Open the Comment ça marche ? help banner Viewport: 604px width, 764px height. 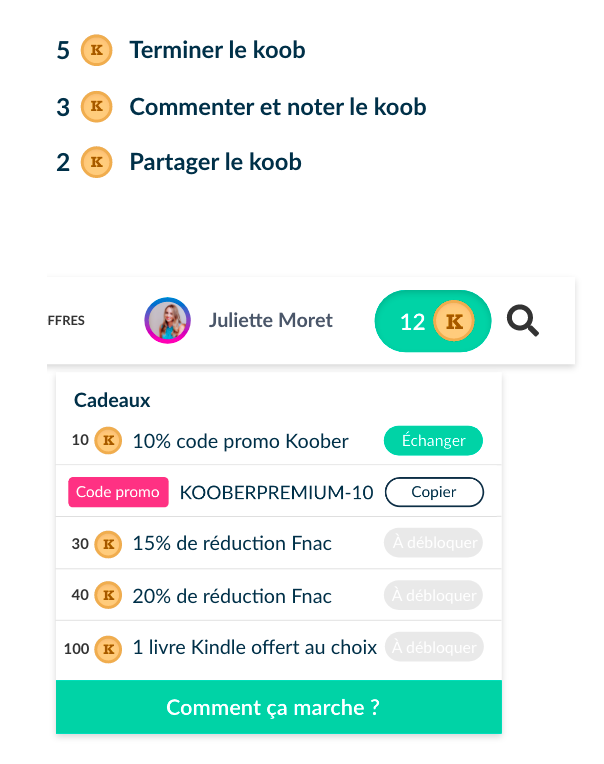tap(278, 708)
